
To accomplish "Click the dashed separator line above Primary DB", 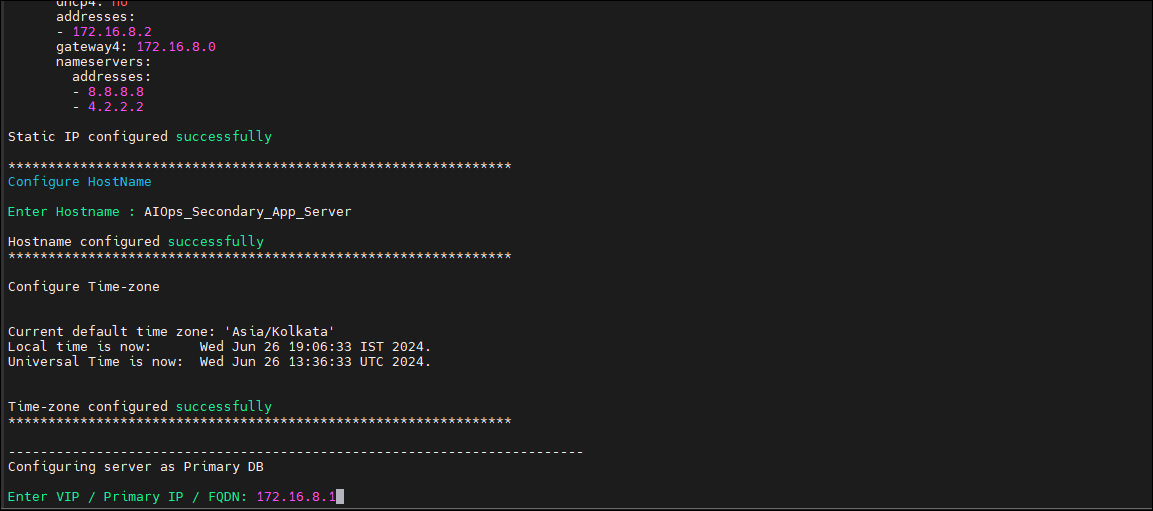I will (296, 451).
